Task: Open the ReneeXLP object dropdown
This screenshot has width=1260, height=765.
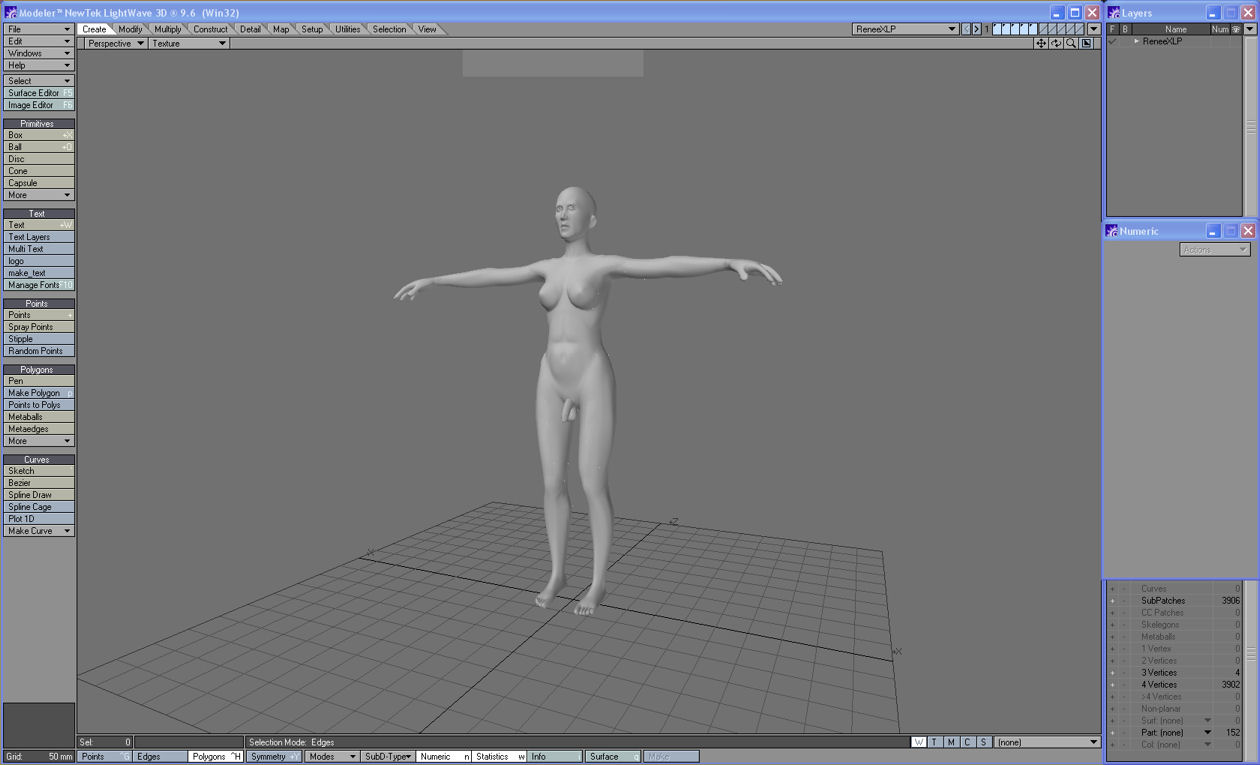Action: click(x=905, y=29)
